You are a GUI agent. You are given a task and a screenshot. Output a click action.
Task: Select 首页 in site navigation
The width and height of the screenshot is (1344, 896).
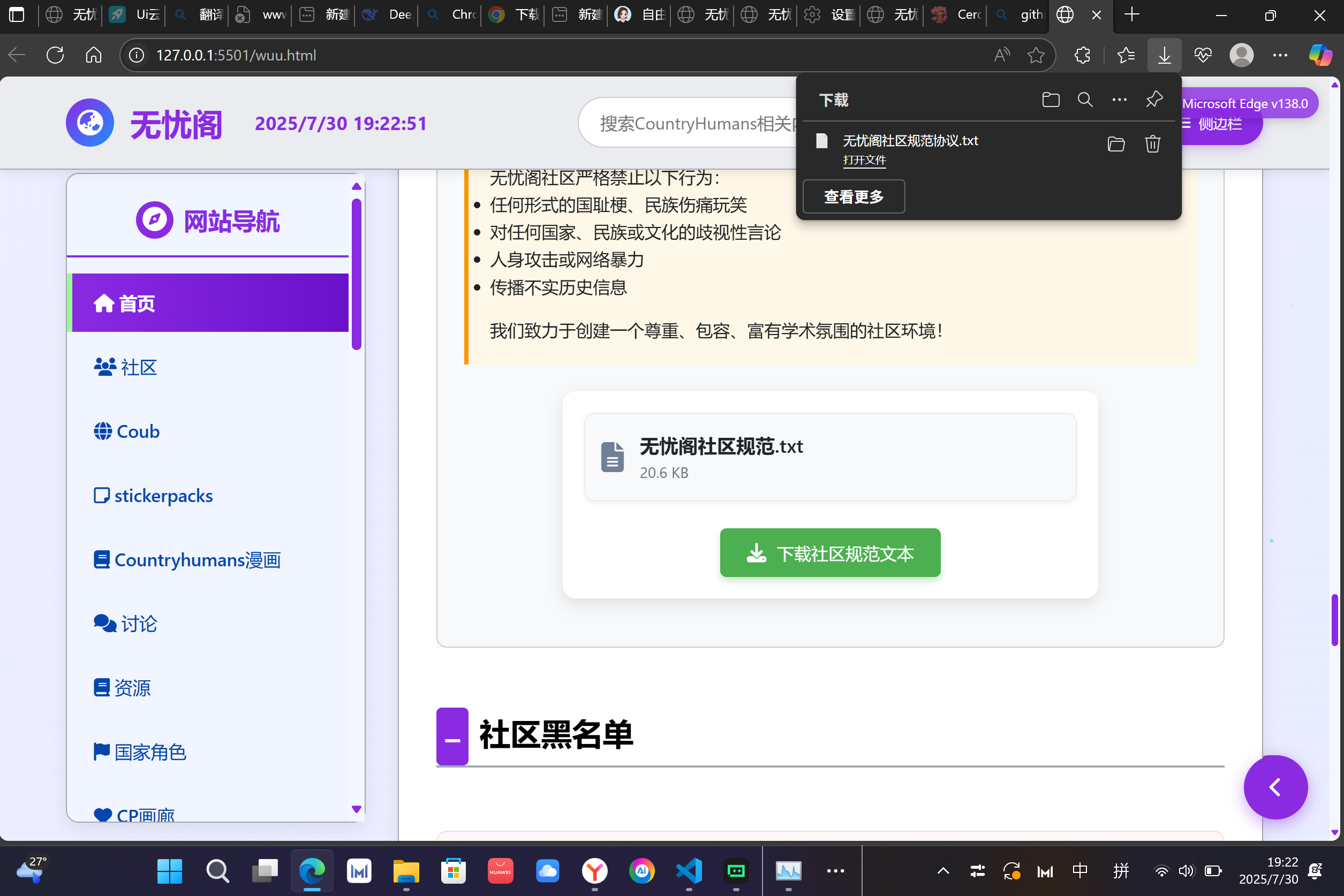tap(208, 303)
